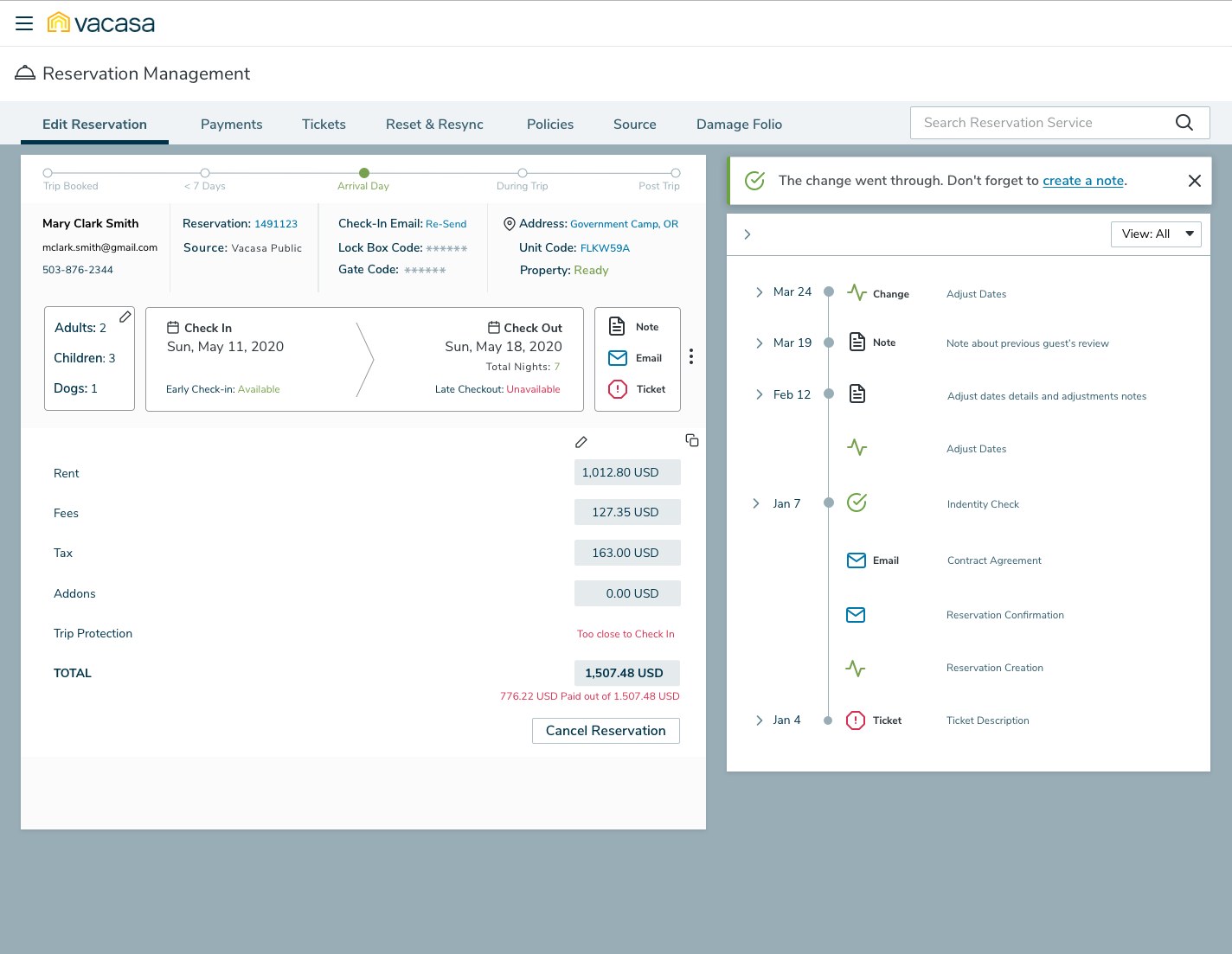The width and height of the screenshot is (1232, 954).
Task: Open the Tickets tab
Action: click(x=324, y=125)
